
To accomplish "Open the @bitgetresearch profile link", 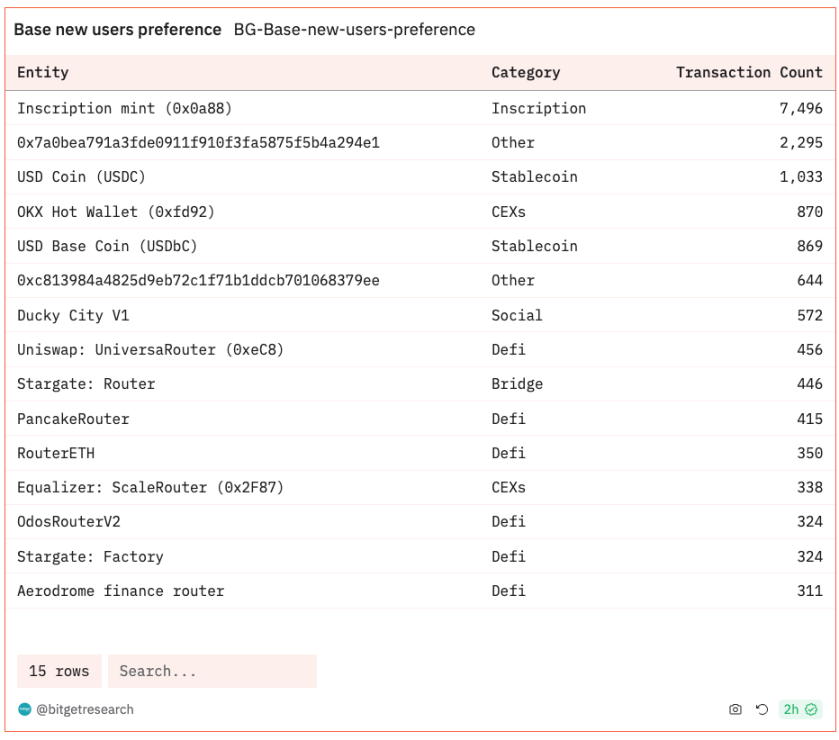I will tap(85, 710).
